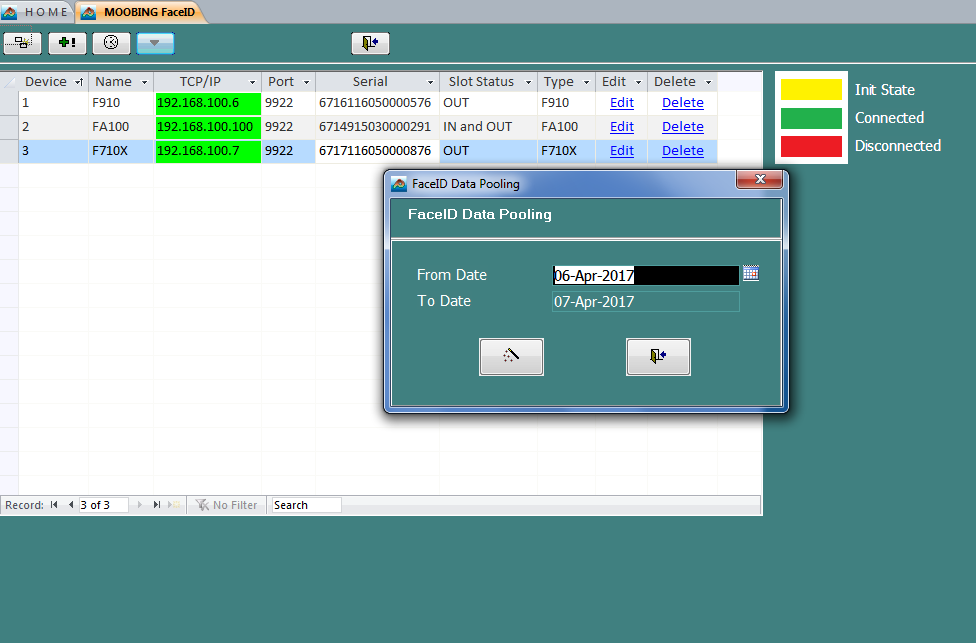
Task: Click the clock icon toolbar button
Action: (111, 43)
